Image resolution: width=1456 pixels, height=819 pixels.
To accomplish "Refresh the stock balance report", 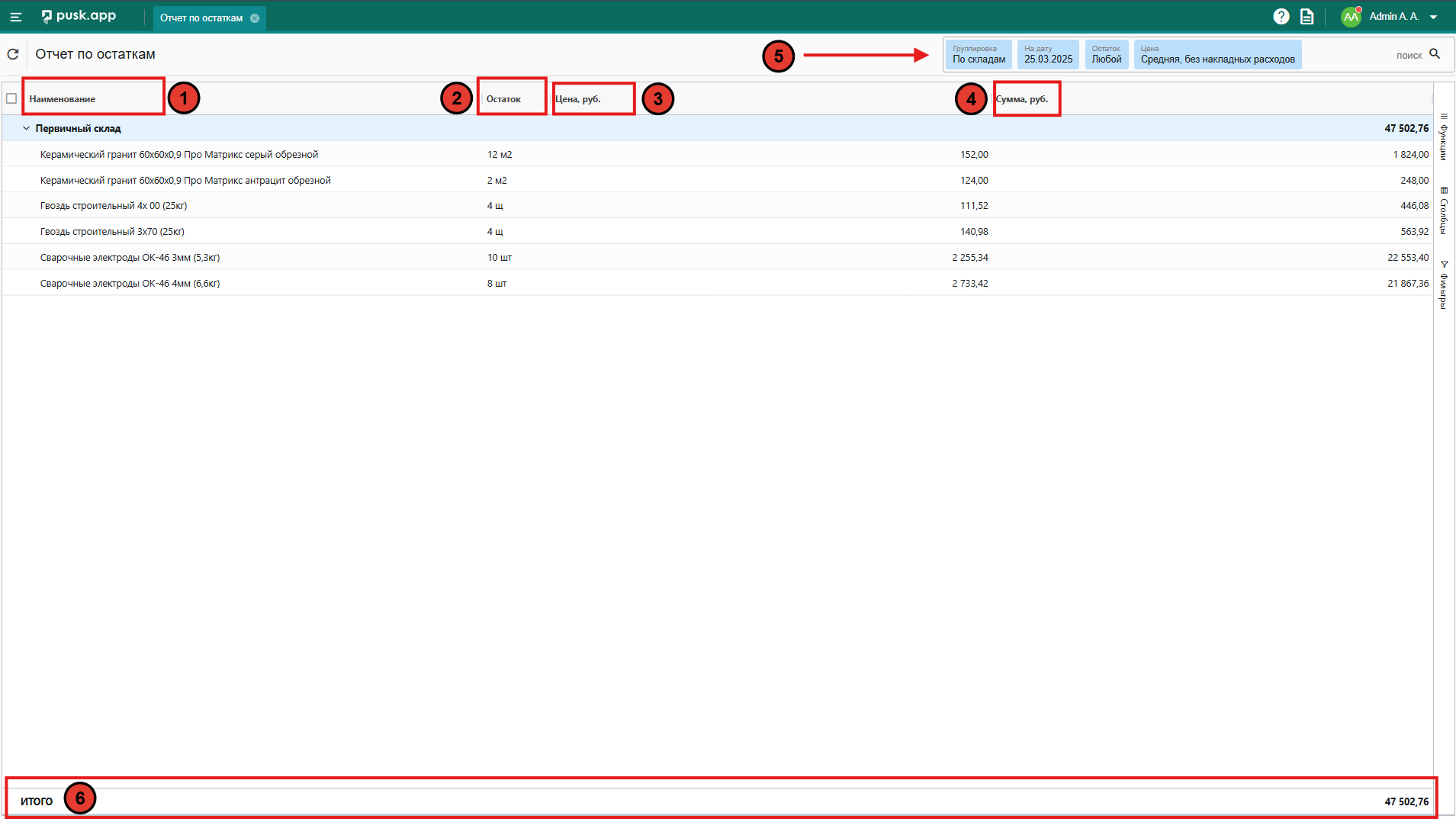I will 13,54.
